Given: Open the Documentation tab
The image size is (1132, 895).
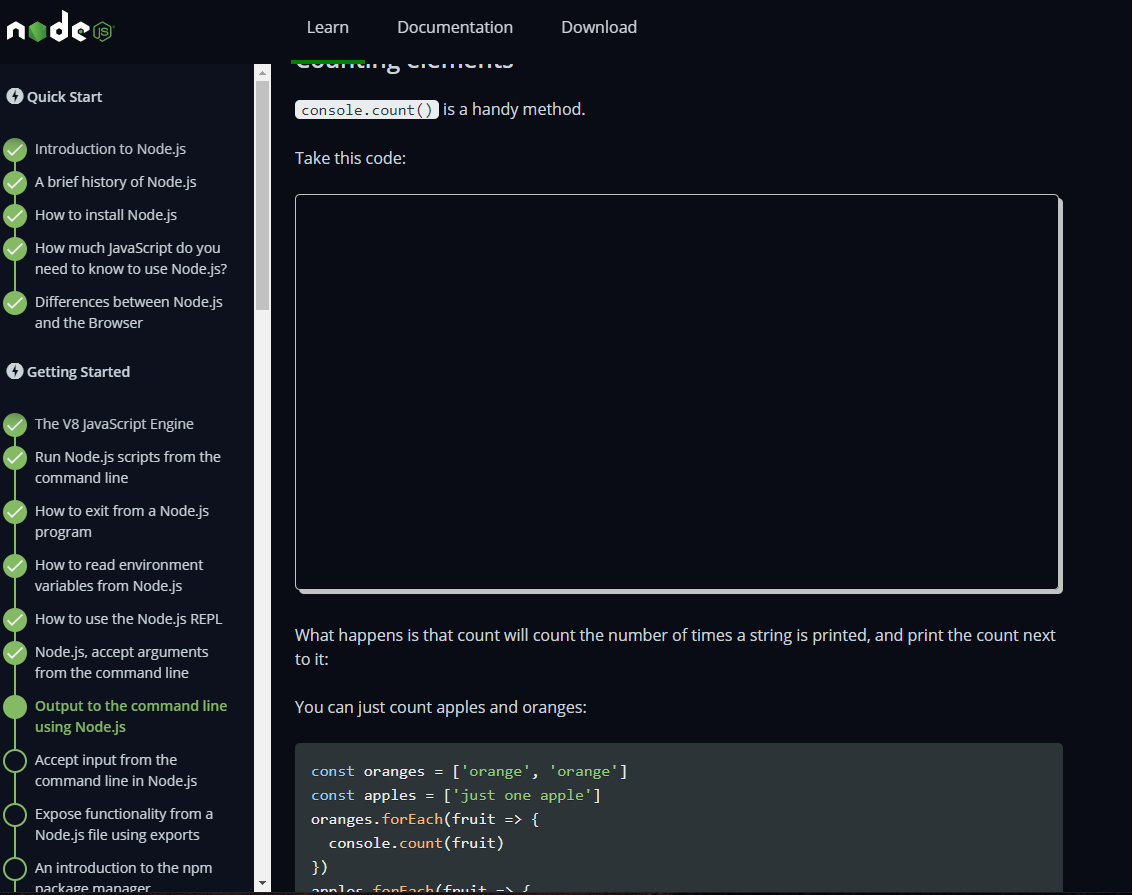Looking at the screenshot, I should point(455,27).
